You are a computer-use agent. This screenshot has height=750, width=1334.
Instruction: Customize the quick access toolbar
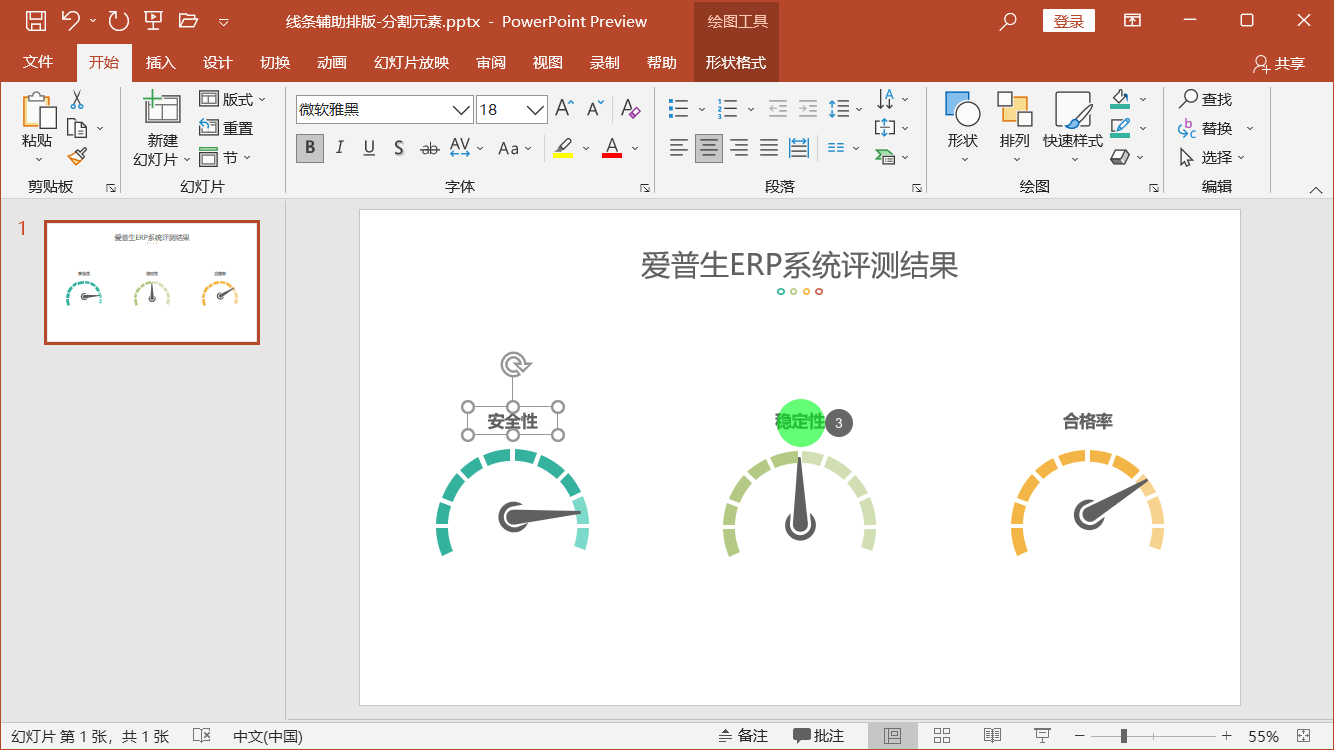click(x=223, y=21)
